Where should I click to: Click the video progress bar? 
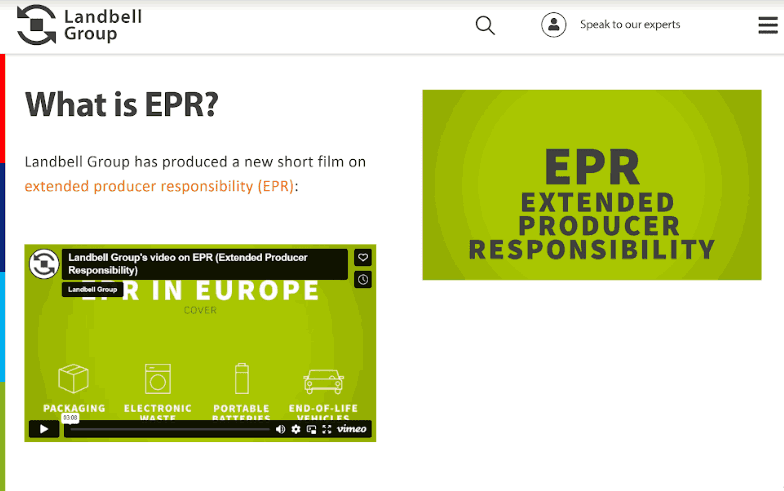(170, 429)
